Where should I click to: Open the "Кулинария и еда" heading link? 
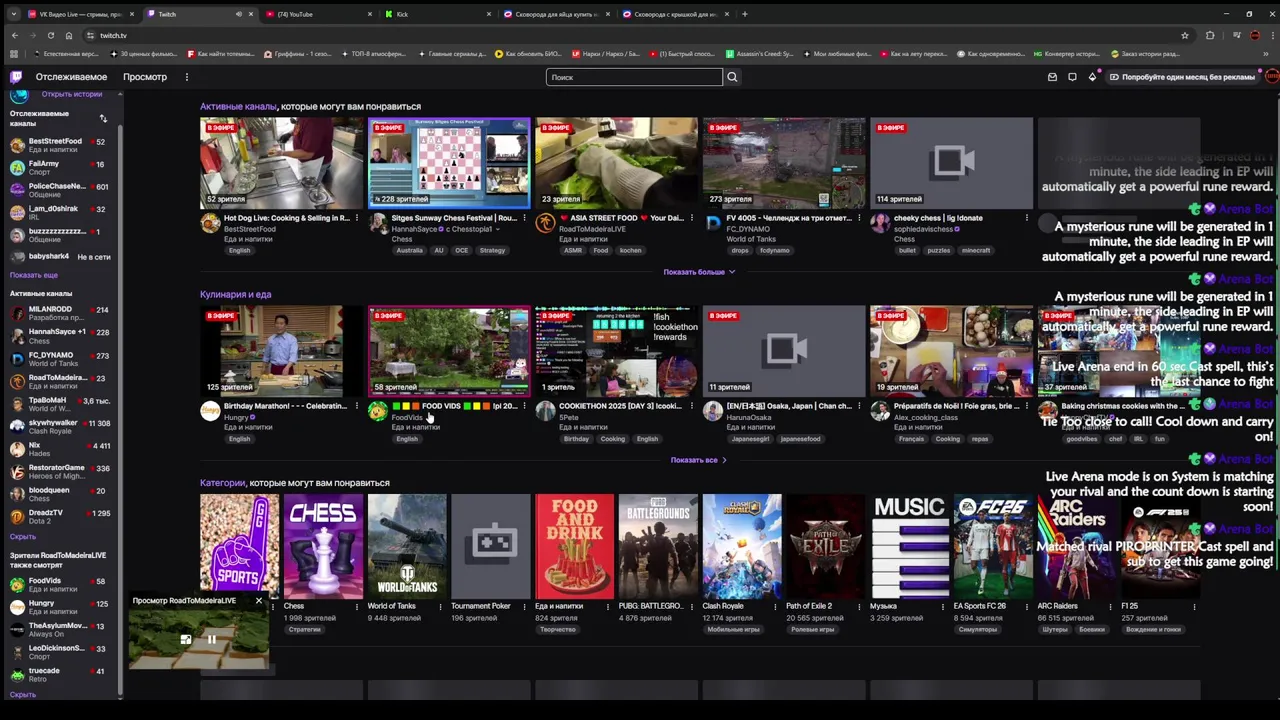click(235, 294)
